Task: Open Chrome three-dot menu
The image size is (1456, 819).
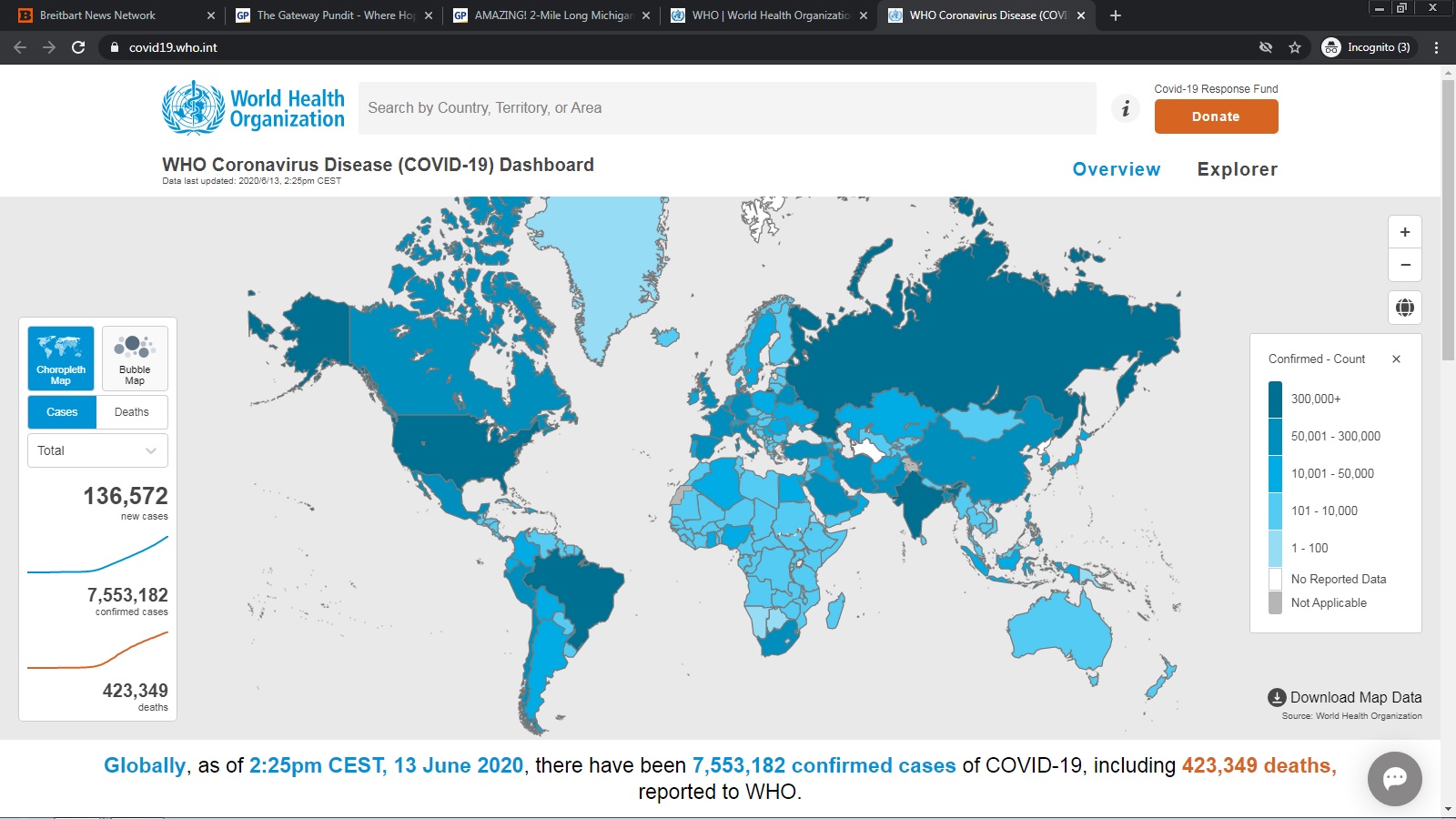Action: pos(1436,47)
